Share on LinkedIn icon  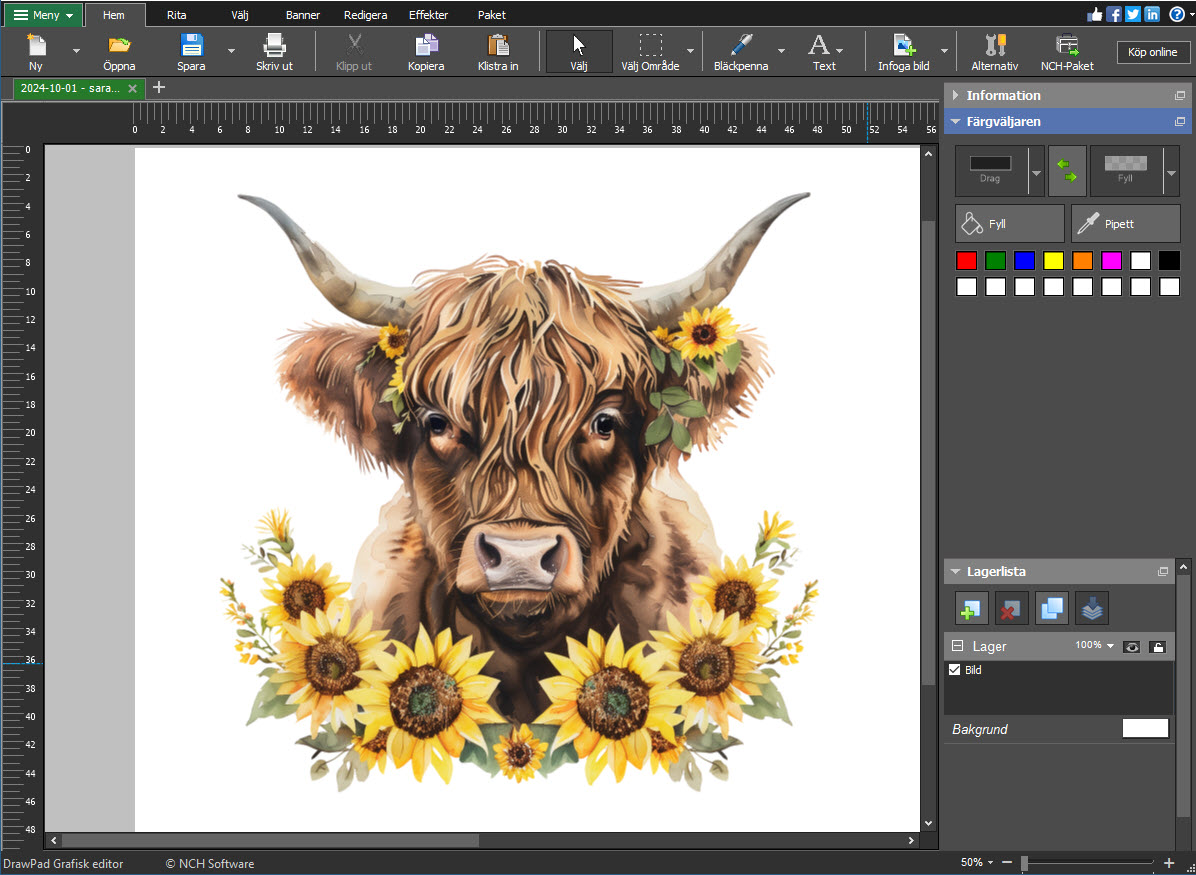point(1152,14)
